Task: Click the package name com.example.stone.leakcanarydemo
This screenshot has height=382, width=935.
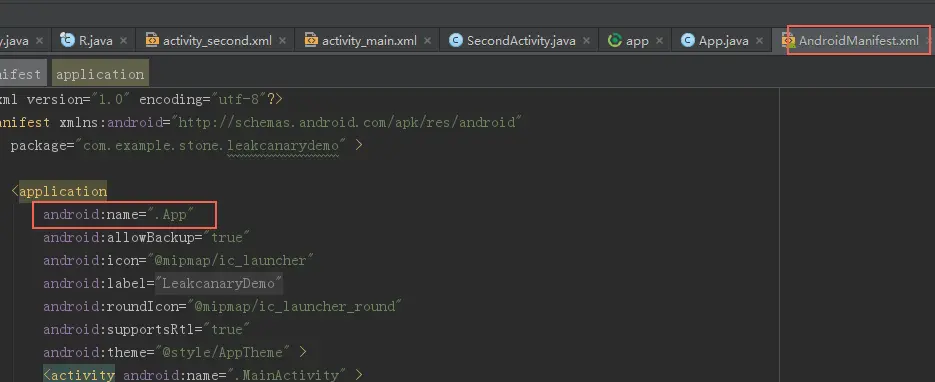Action: click(210, 145)
